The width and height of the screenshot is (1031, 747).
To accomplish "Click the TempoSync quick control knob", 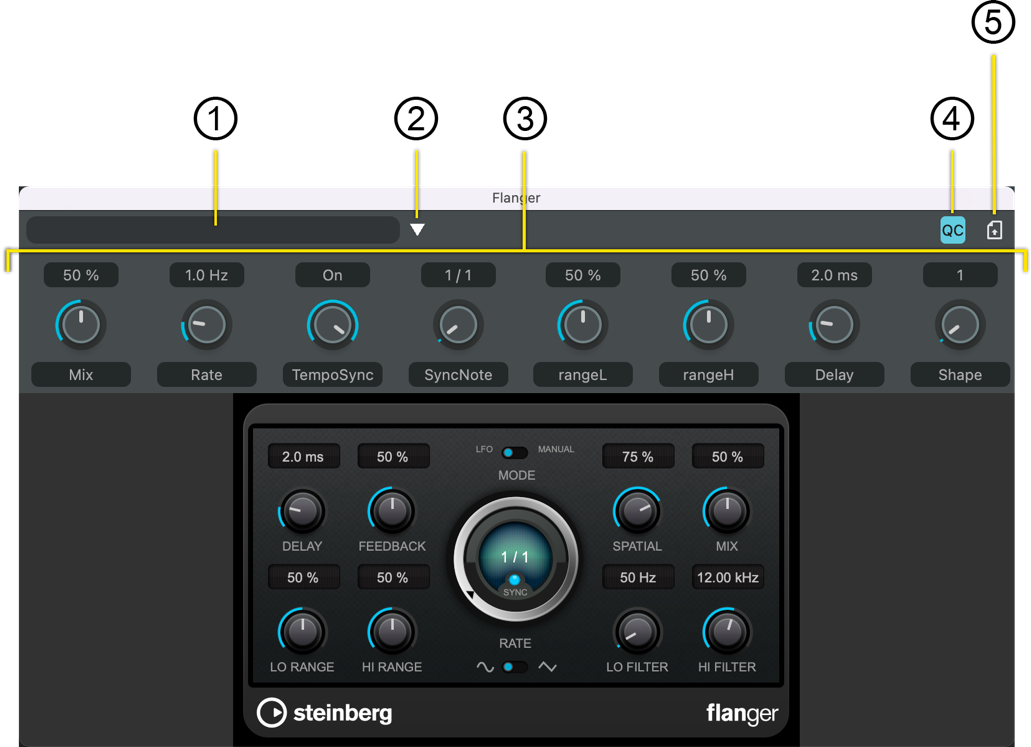I will 332,325.
